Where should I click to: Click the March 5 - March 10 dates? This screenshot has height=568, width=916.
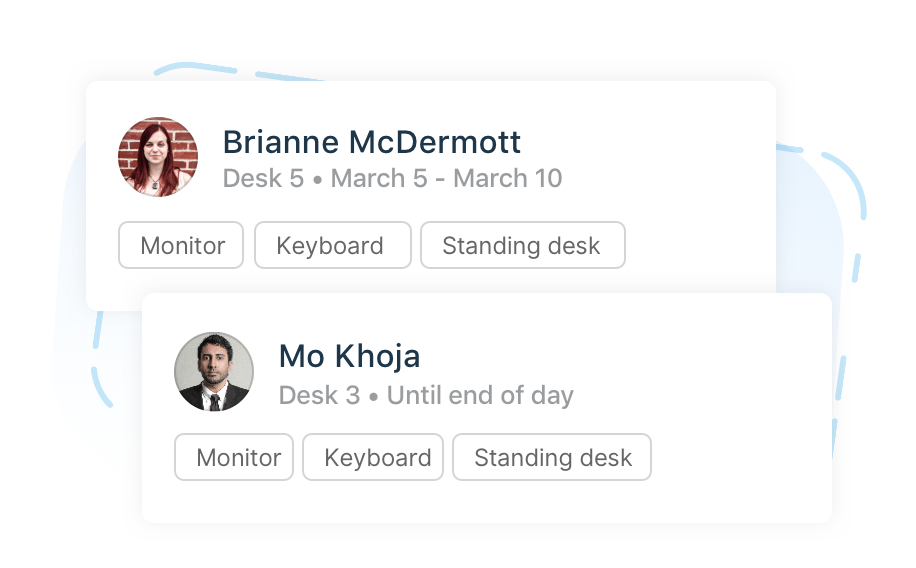pos(446,178)
